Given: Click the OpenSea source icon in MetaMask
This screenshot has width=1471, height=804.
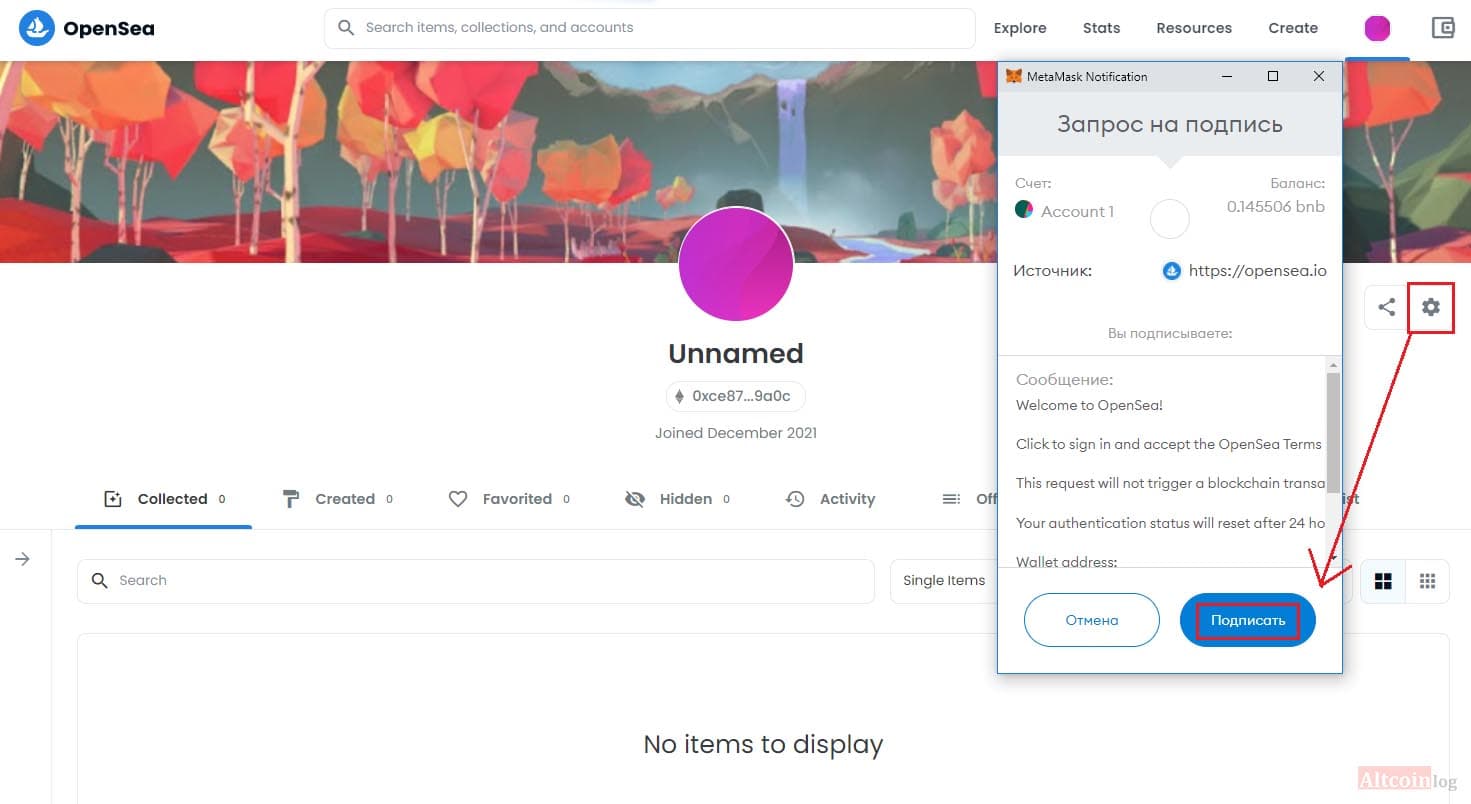Looking at the screenshot, I should 1172,270.
